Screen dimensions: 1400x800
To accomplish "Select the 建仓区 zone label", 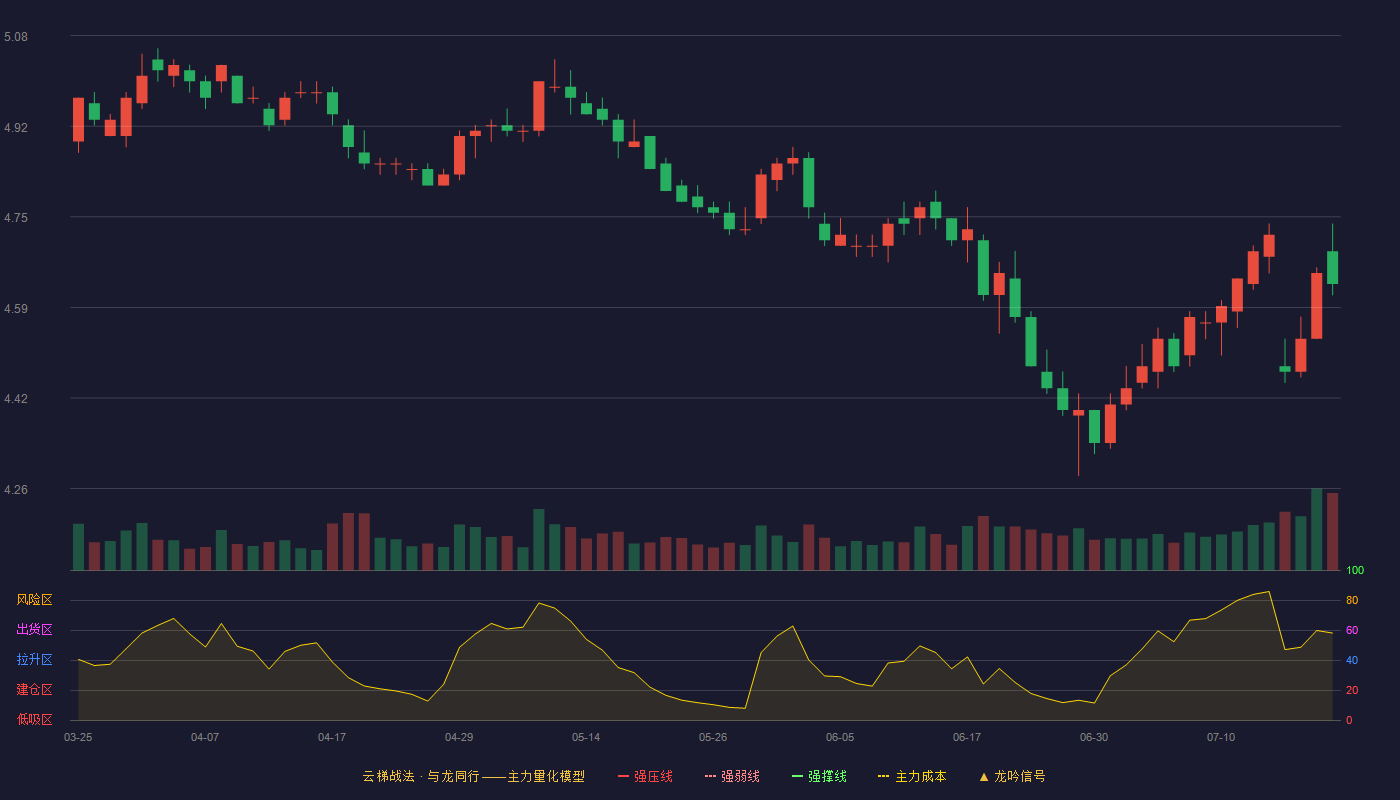I will pyautogui.click(x=34, y=690).
